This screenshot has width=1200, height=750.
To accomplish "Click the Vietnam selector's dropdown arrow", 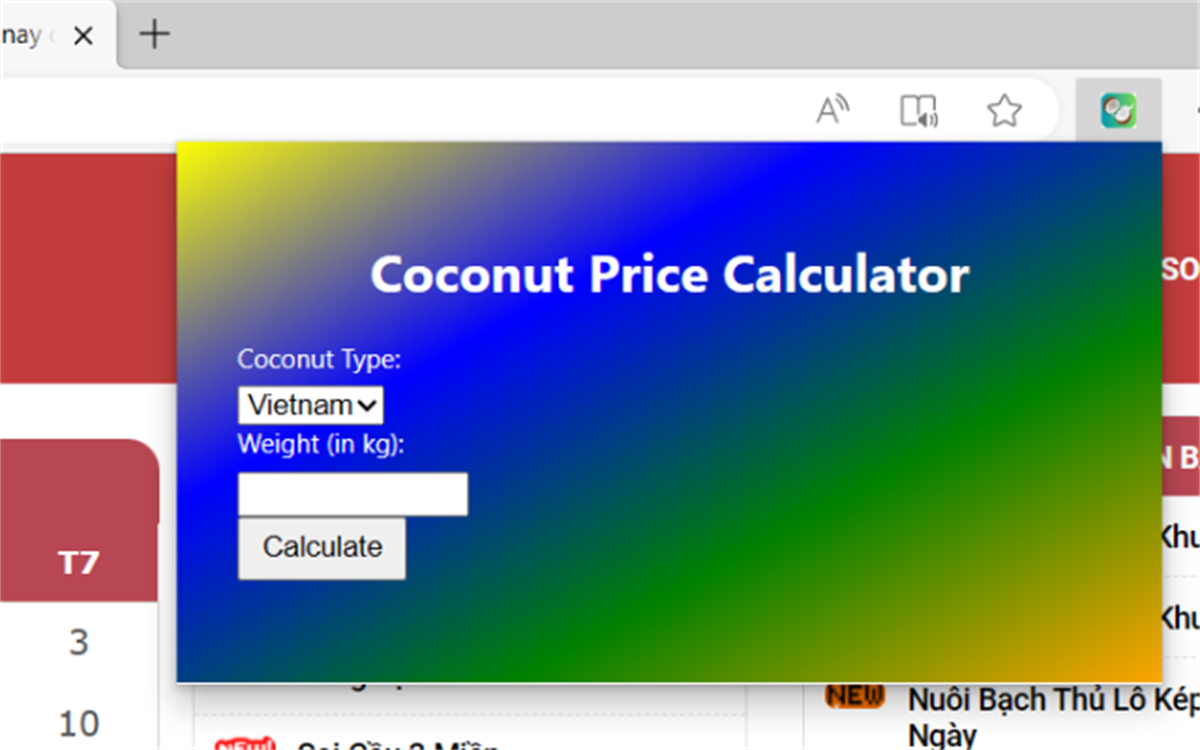I will click(370, 404).
